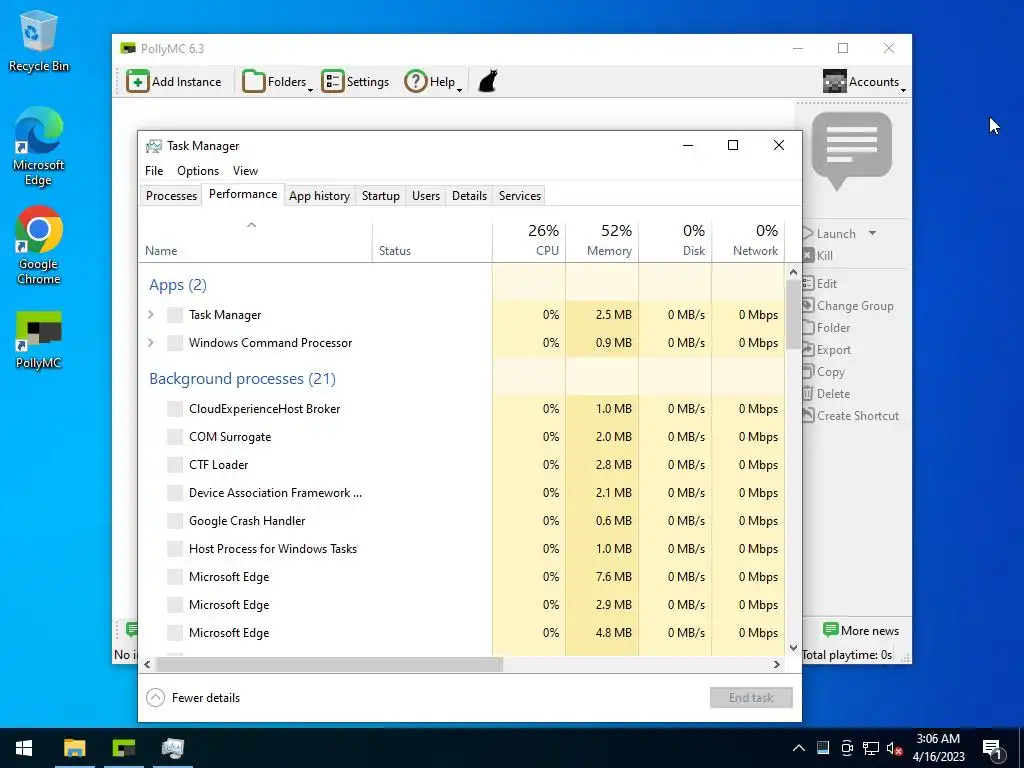Sort processes by the Name column
1024x768 pixels.
tap(255, 242)
